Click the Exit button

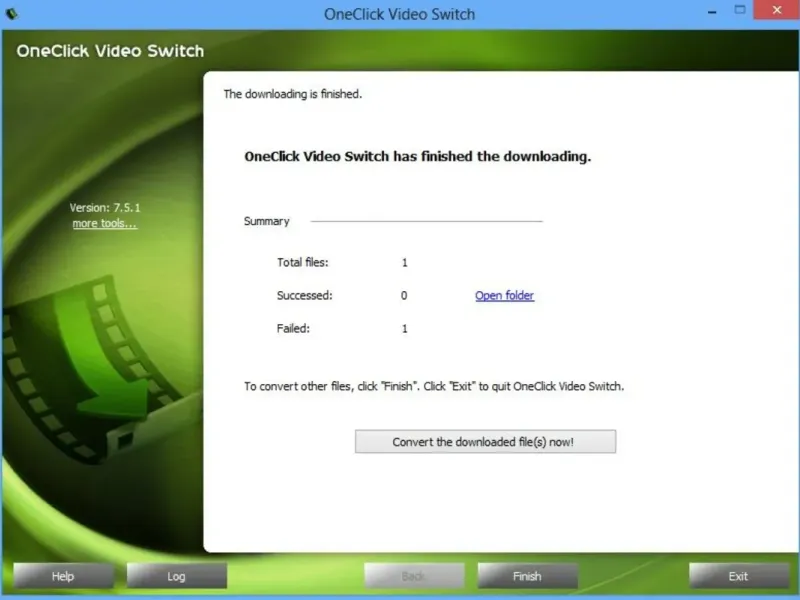[x=739, y=576]
